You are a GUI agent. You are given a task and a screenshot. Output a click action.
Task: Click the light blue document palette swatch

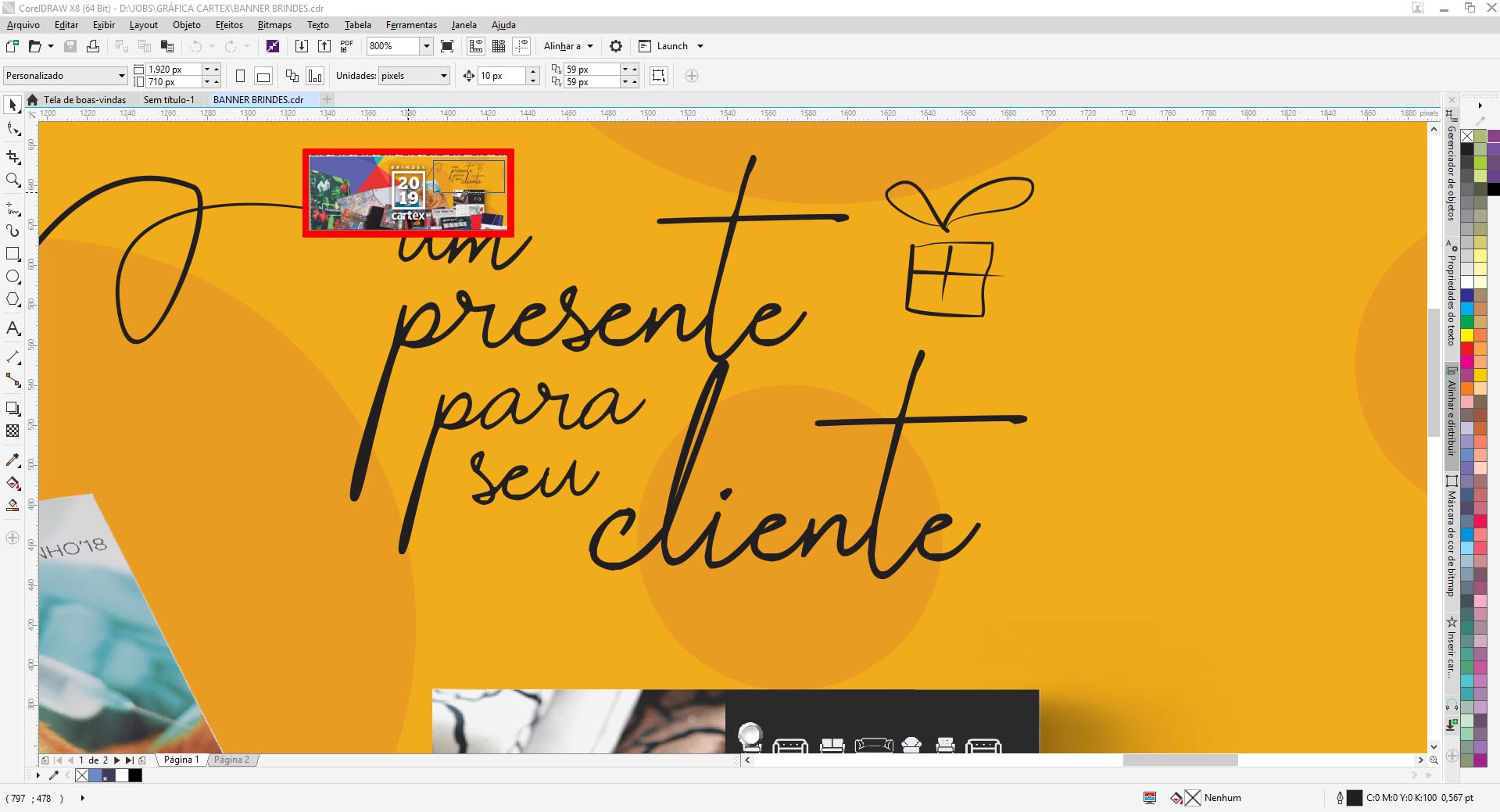click(x=95, y=775)
